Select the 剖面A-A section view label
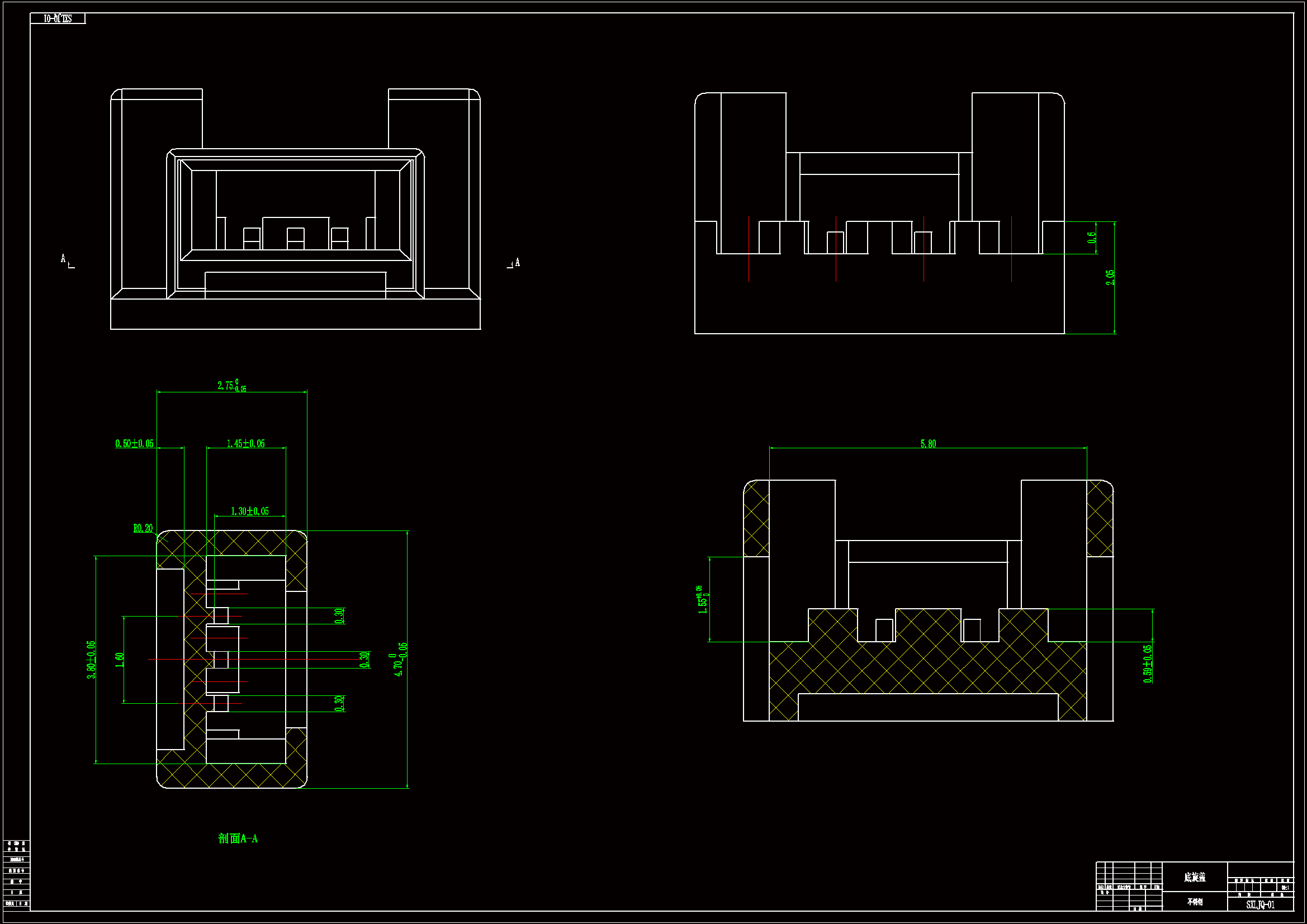Screen dimensions: 1307x924 tap(238, 838)
